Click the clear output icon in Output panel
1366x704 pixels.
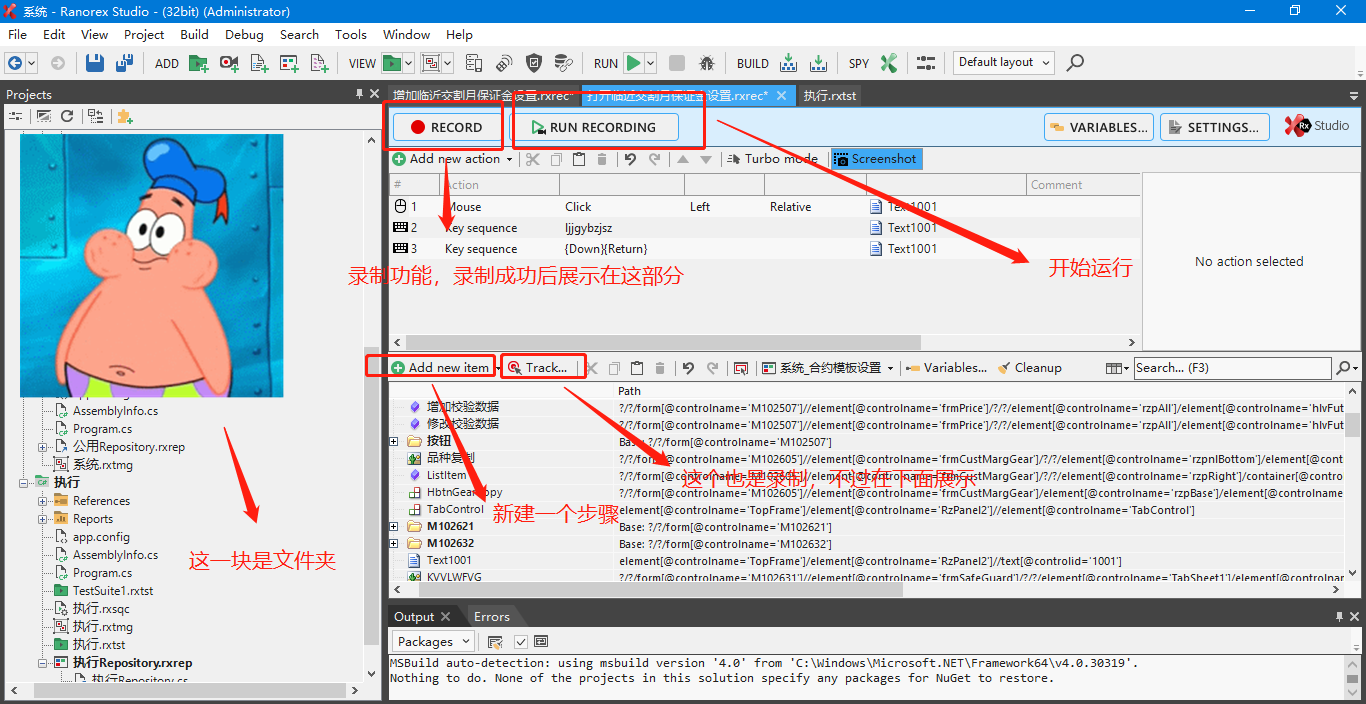pos(495,642)
